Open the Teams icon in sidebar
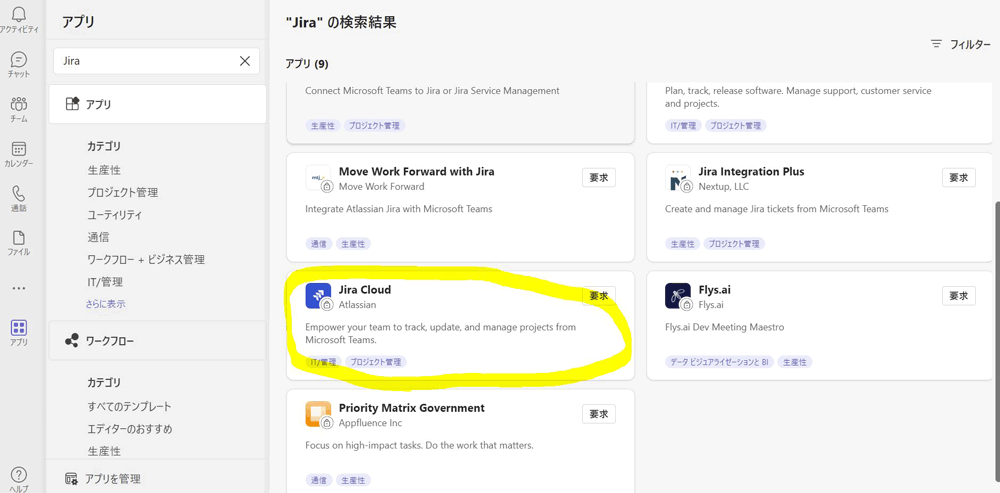1000x493 pixels. (x=19, y=104)
